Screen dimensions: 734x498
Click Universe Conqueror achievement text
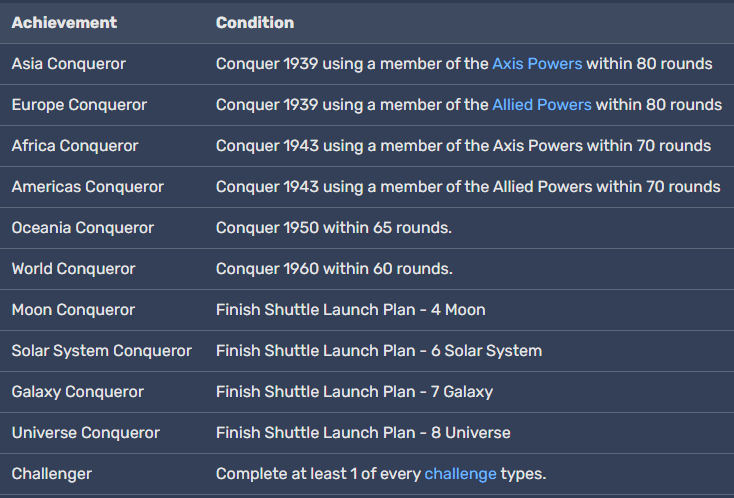(86, 433)
